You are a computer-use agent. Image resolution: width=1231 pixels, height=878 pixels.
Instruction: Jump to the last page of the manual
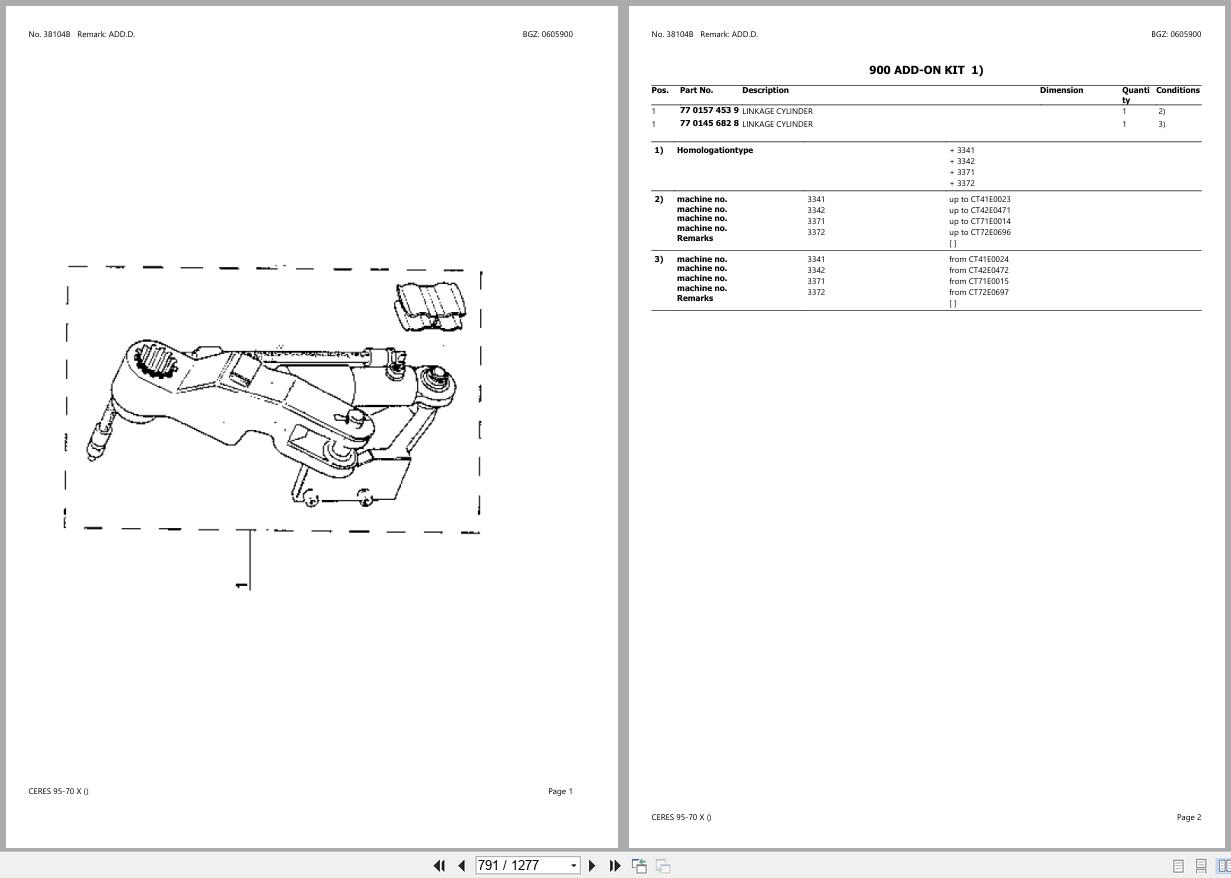click(x=614, y=865)
